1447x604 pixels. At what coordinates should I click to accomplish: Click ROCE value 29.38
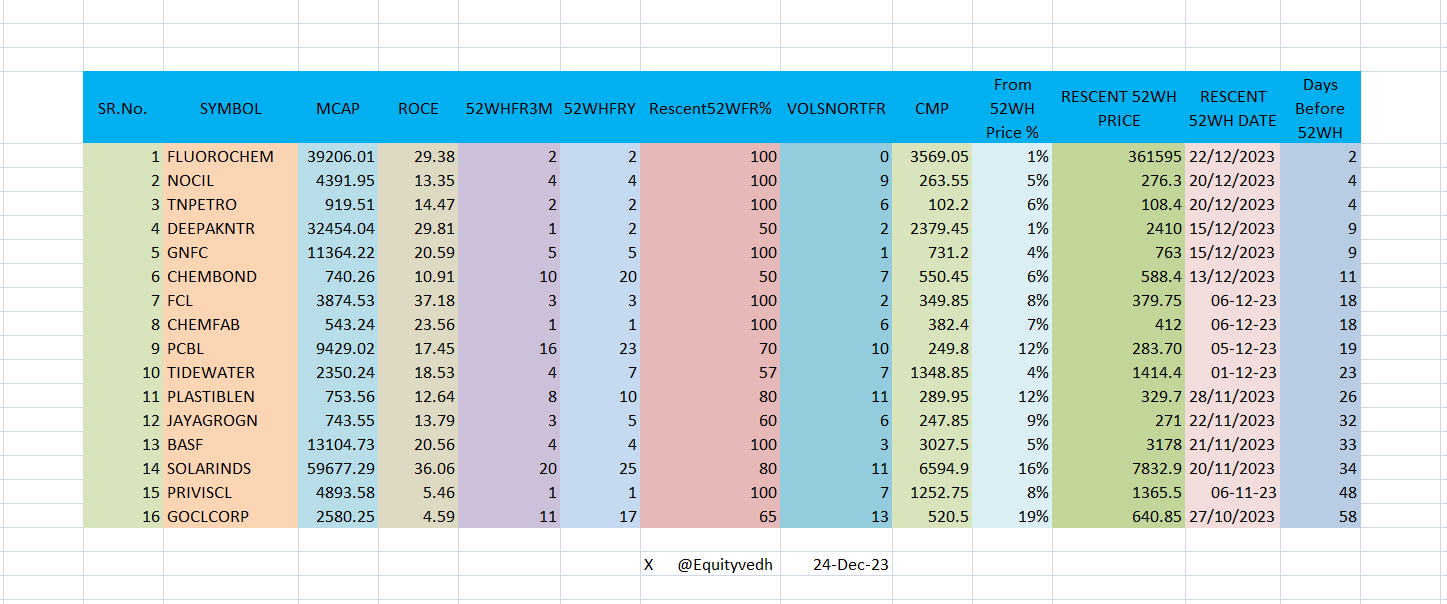(418, 156)
